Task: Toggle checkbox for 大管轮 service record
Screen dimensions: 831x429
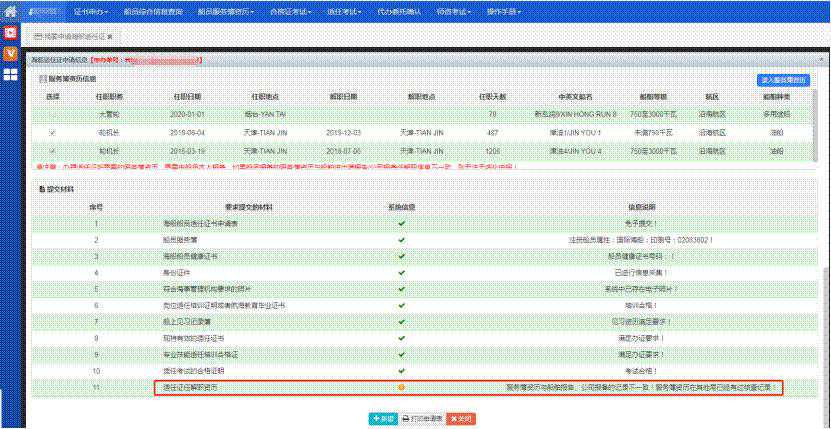Action: pos(53,114)
